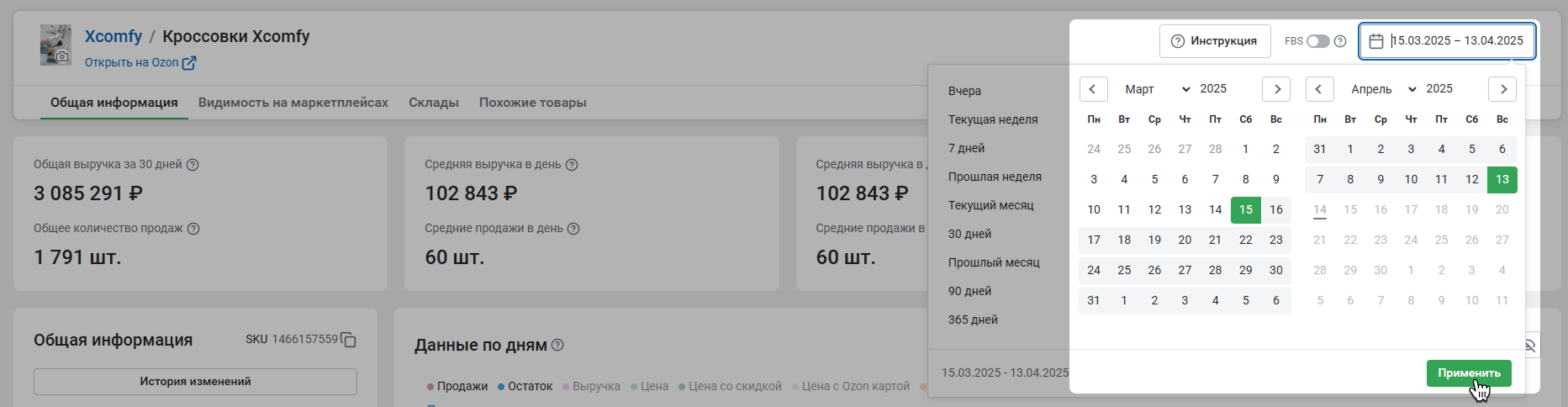Open the external link icon beside Открыть на Ozon

(x=189, y=62)
